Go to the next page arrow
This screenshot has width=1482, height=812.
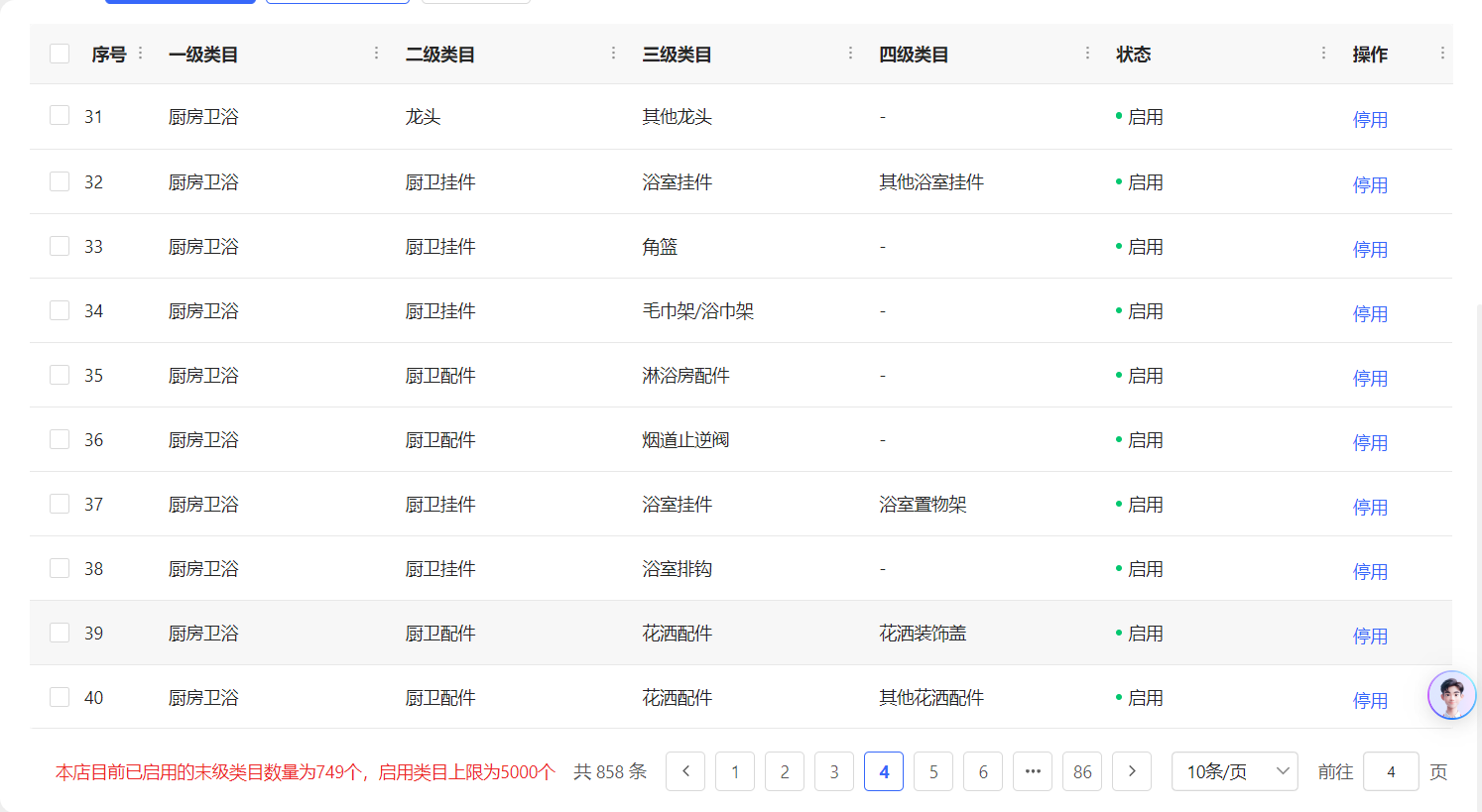1132,771
